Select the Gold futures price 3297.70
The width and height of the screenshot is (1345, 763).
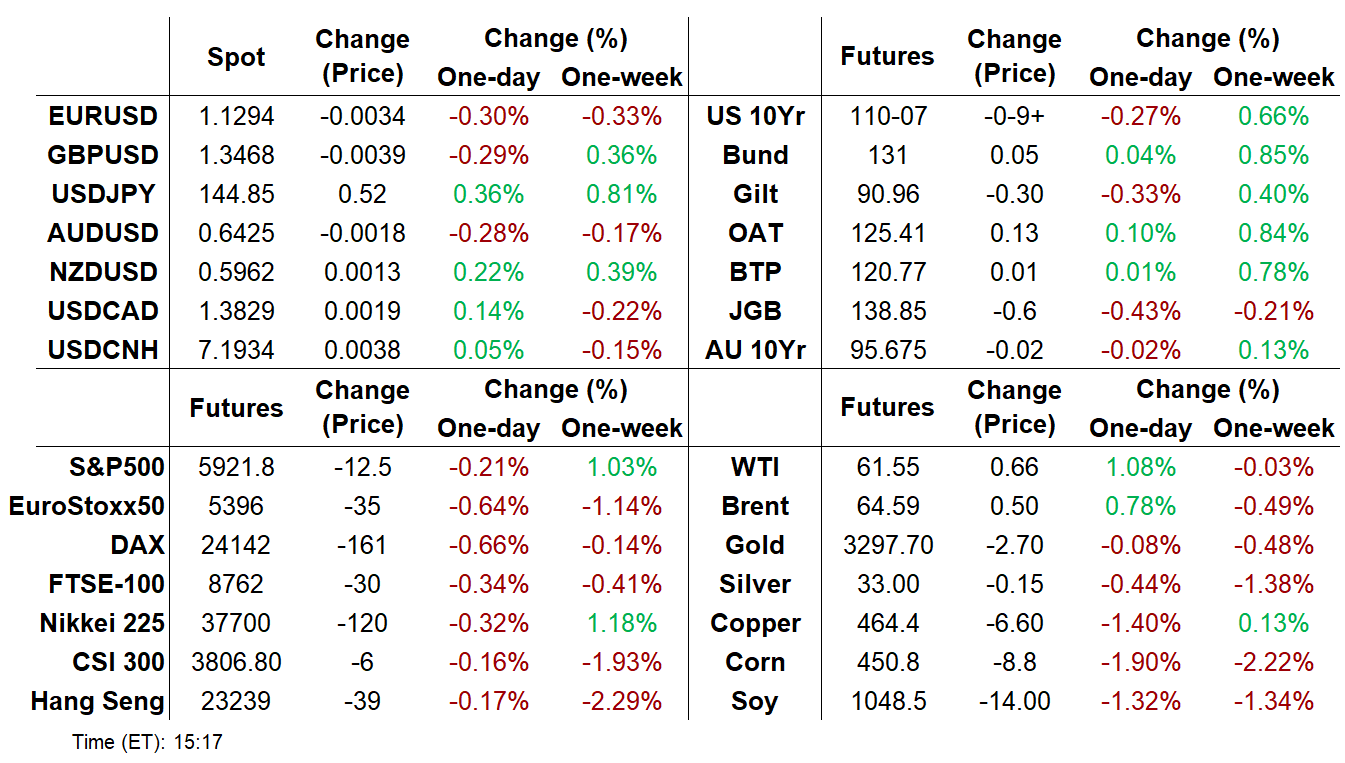coord(887,545)
